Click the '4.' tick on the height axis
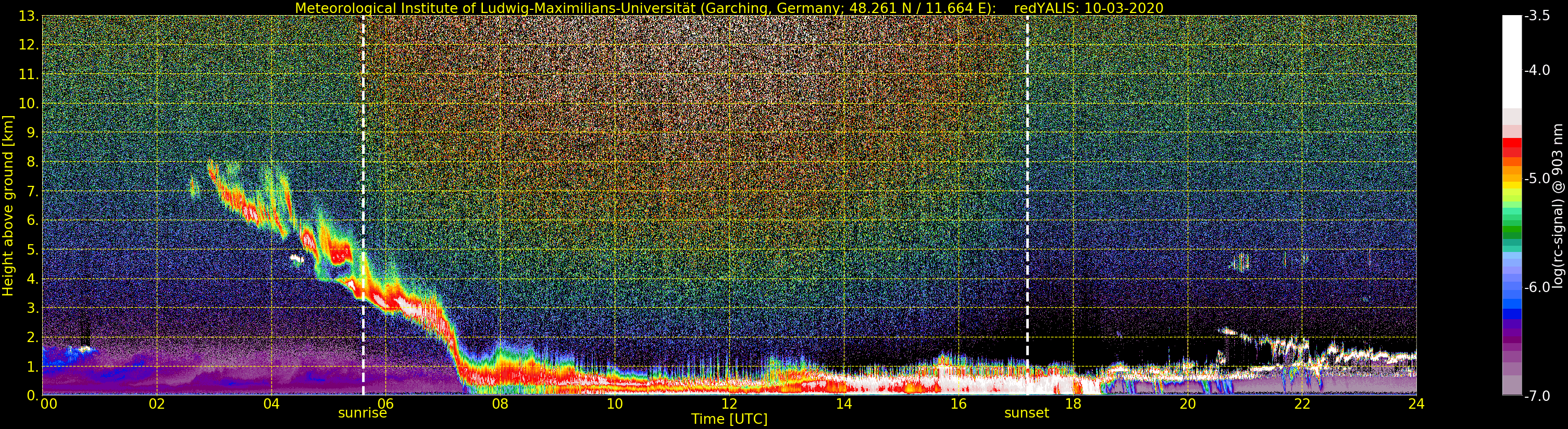1568x429 pixels. point(32,279)
